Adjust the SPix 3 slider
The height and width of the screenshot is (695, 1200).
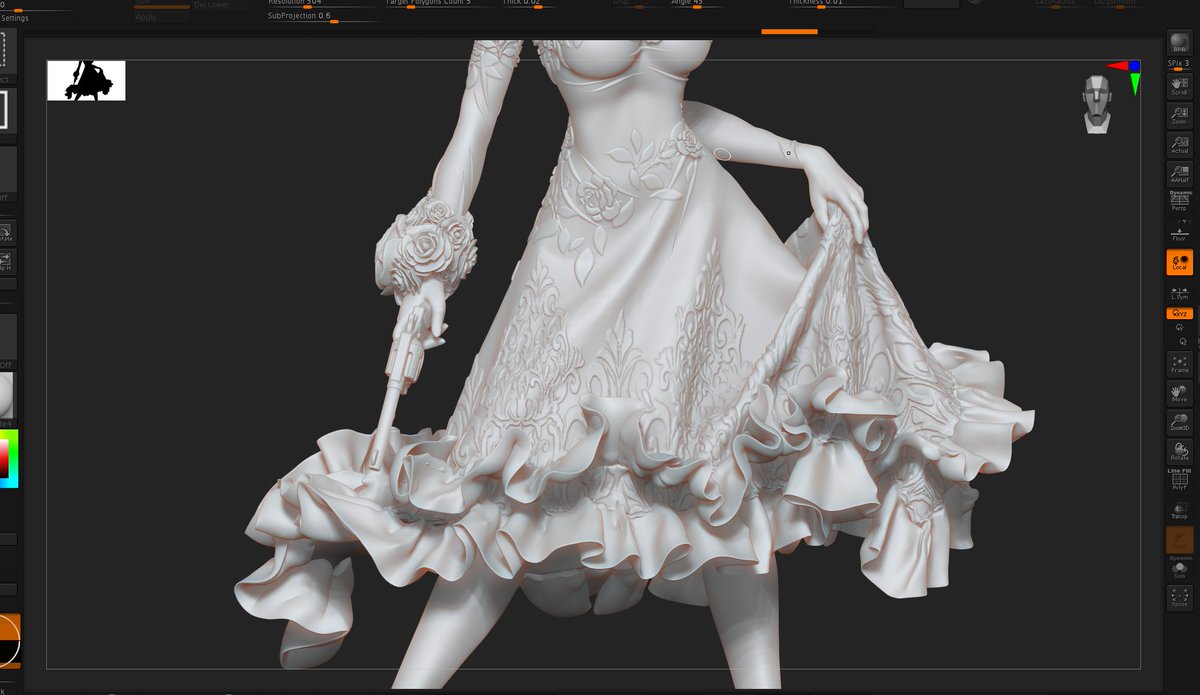pyautogui.click(x=1179, y=65)
